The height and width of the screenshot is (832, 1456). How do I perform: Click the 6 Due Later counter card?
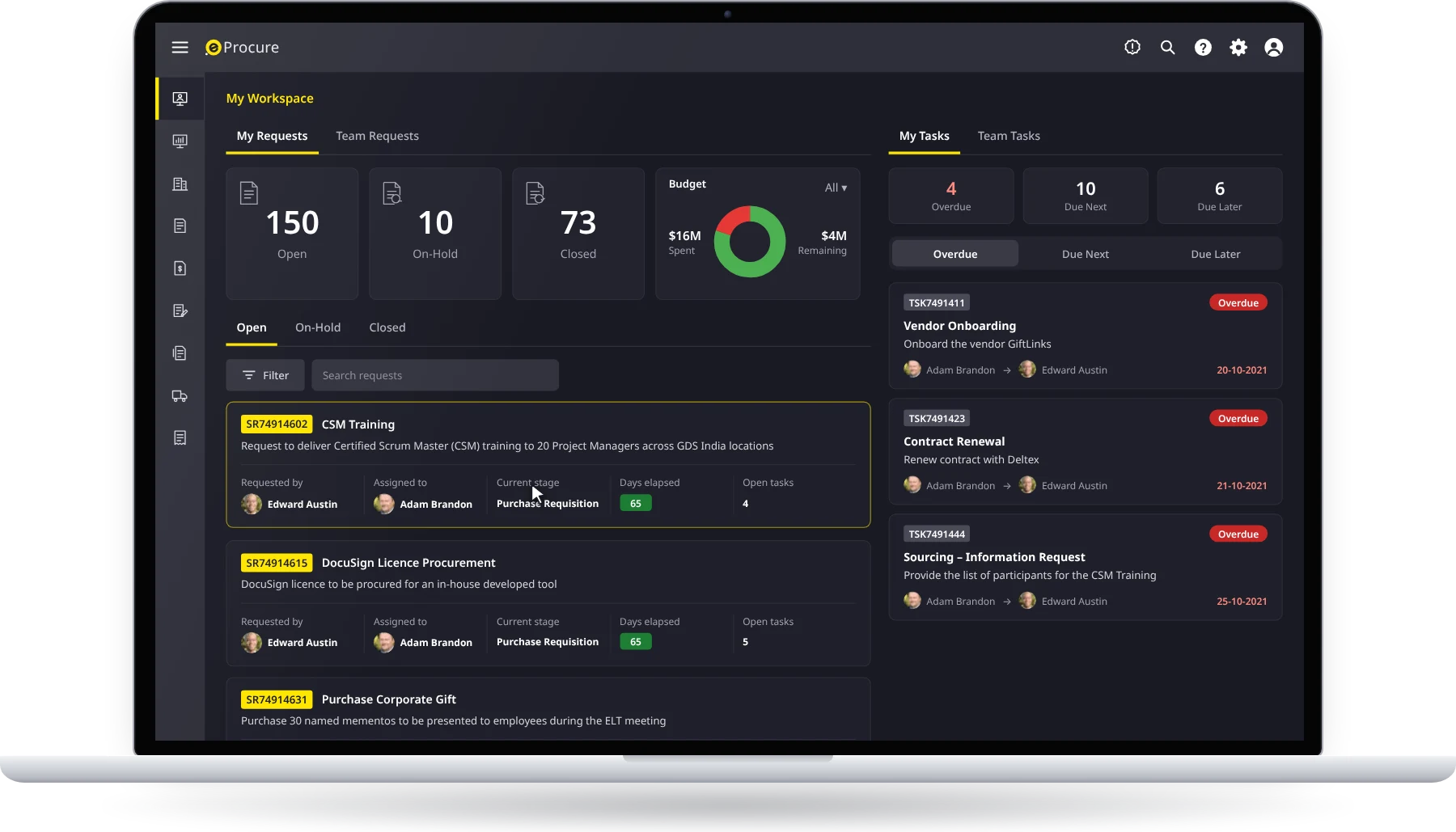tap(1220, 196)
